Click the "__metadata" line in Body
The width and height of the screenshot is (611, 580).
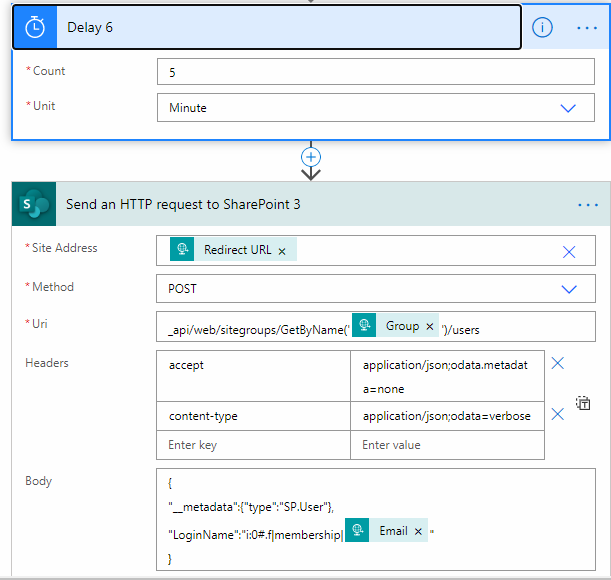pos(251,507)
